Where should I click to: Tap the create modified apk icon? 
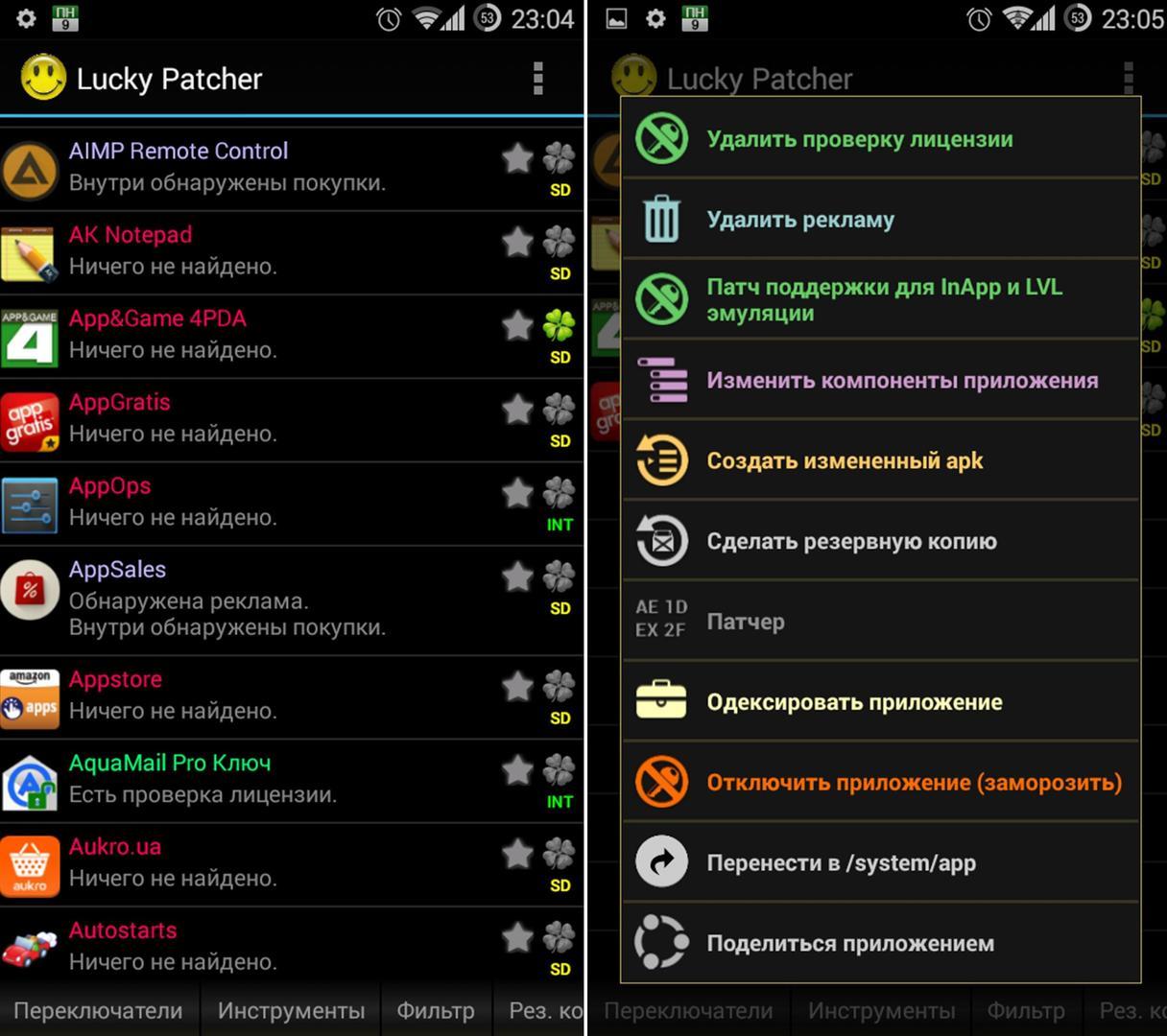661,459
